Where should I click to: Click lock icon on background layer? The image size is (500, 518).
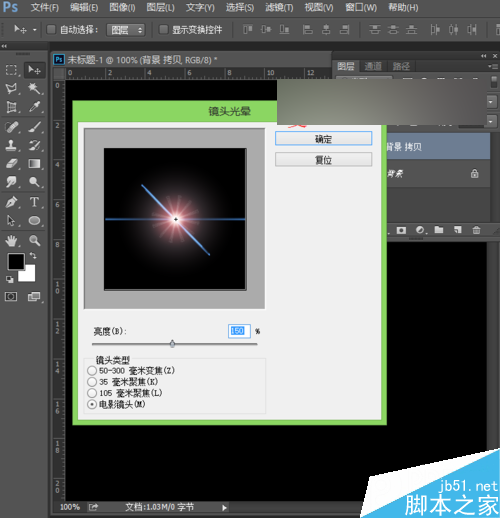click(474, 173)
